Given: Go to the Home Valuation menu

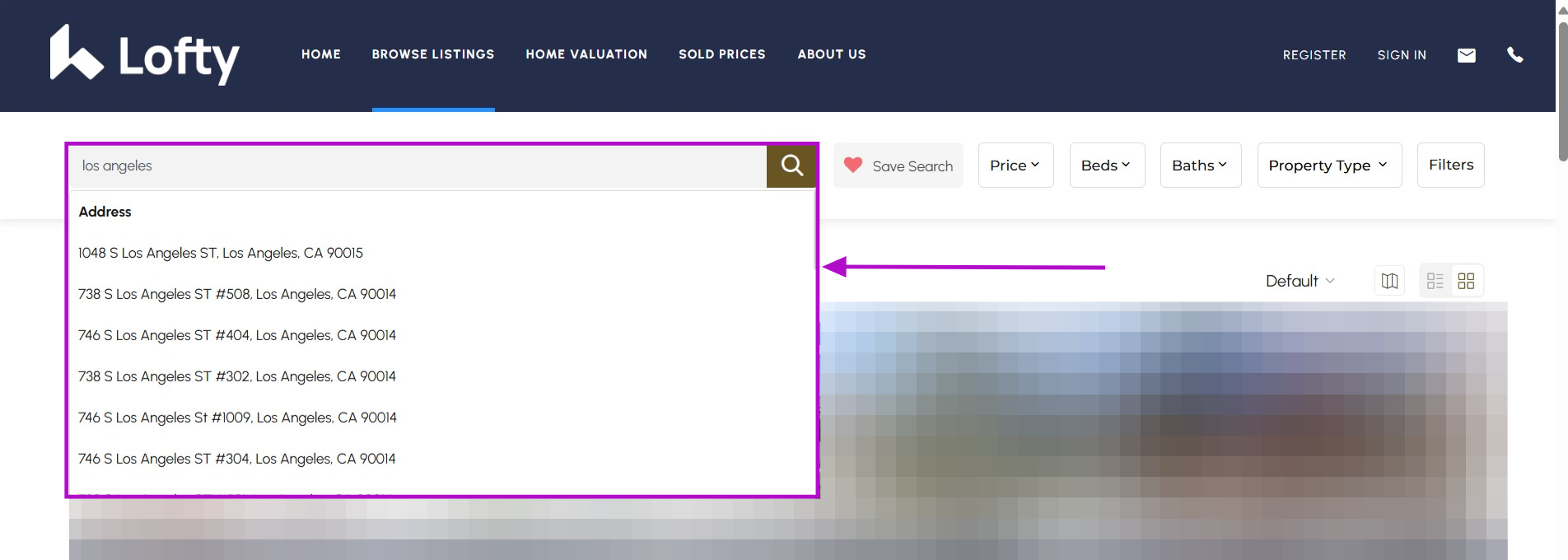Looking at the screenshot, I should 586,54.
